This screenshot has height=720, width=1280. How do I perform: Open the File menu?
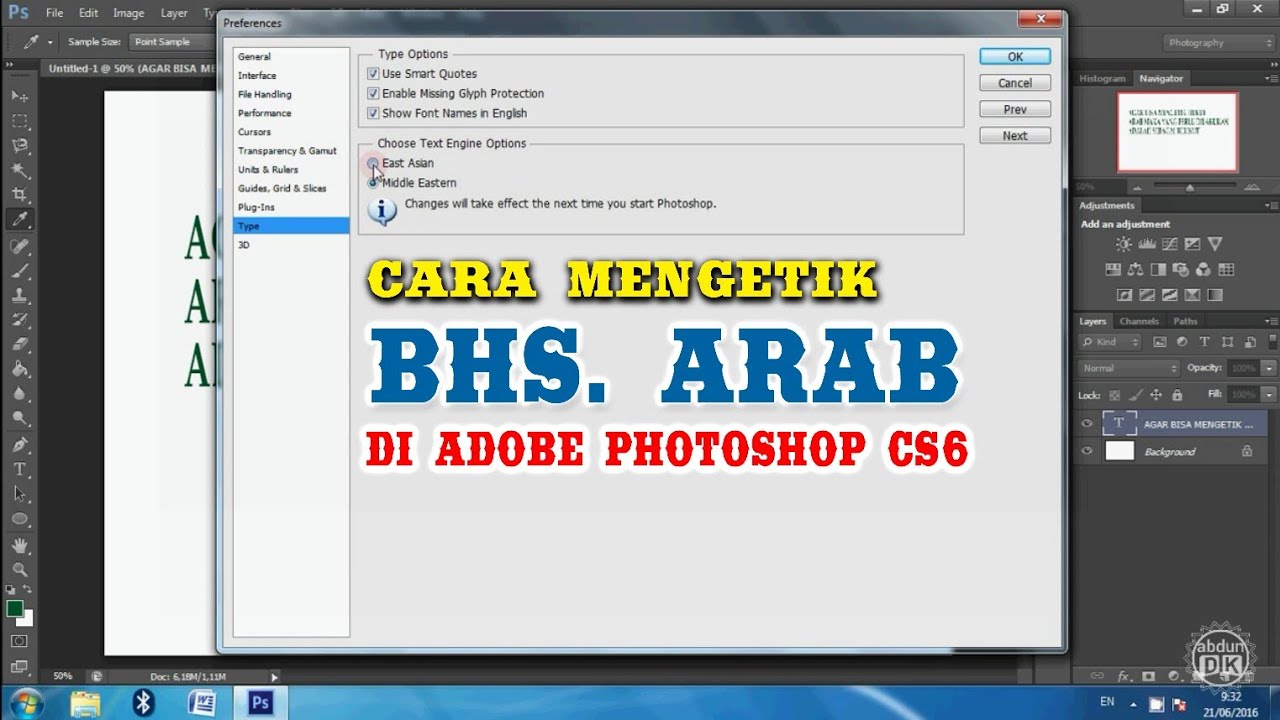click(54, 13)
